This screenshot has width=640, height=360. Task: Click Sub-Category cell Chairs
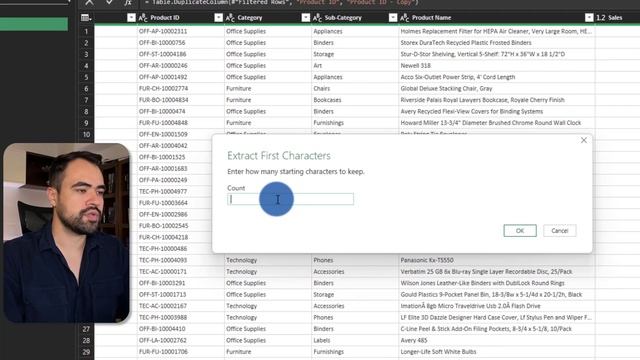[x=322, y=89]
